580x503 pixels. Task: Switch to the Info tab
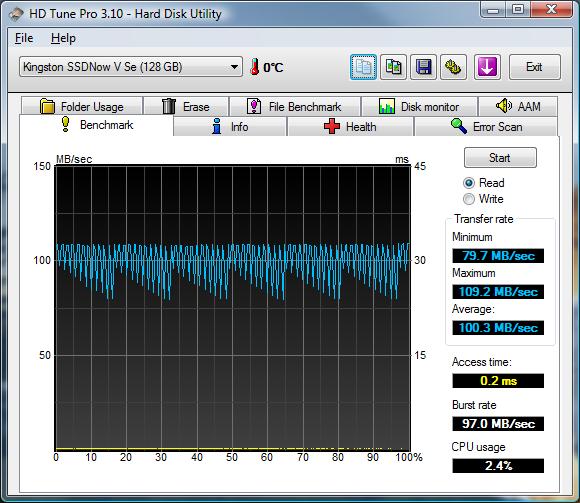(230, 126)
